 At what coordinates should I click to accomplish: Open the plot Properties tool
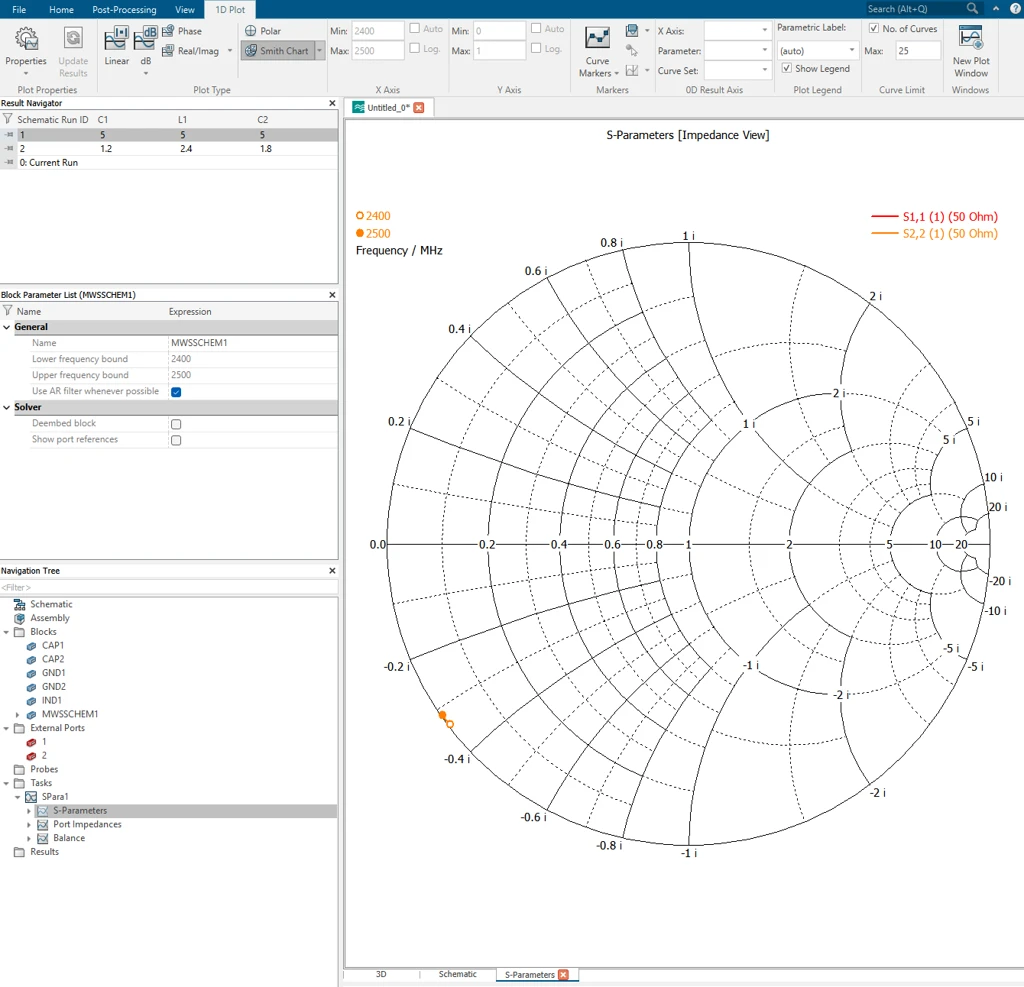tap(26, 50)
